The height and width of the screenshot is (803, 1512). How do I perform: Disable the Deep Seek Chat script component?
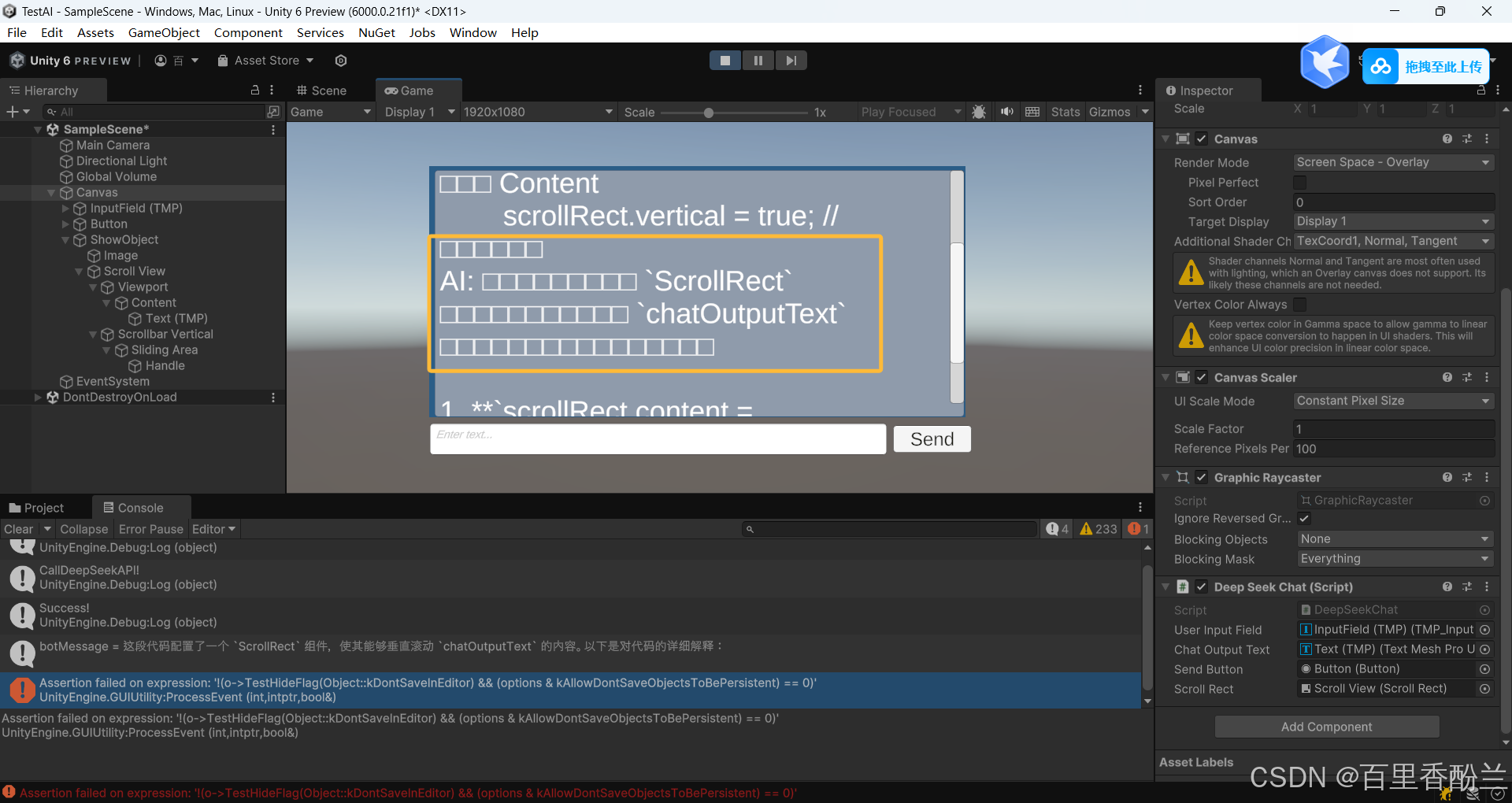tap(1202, 587)
